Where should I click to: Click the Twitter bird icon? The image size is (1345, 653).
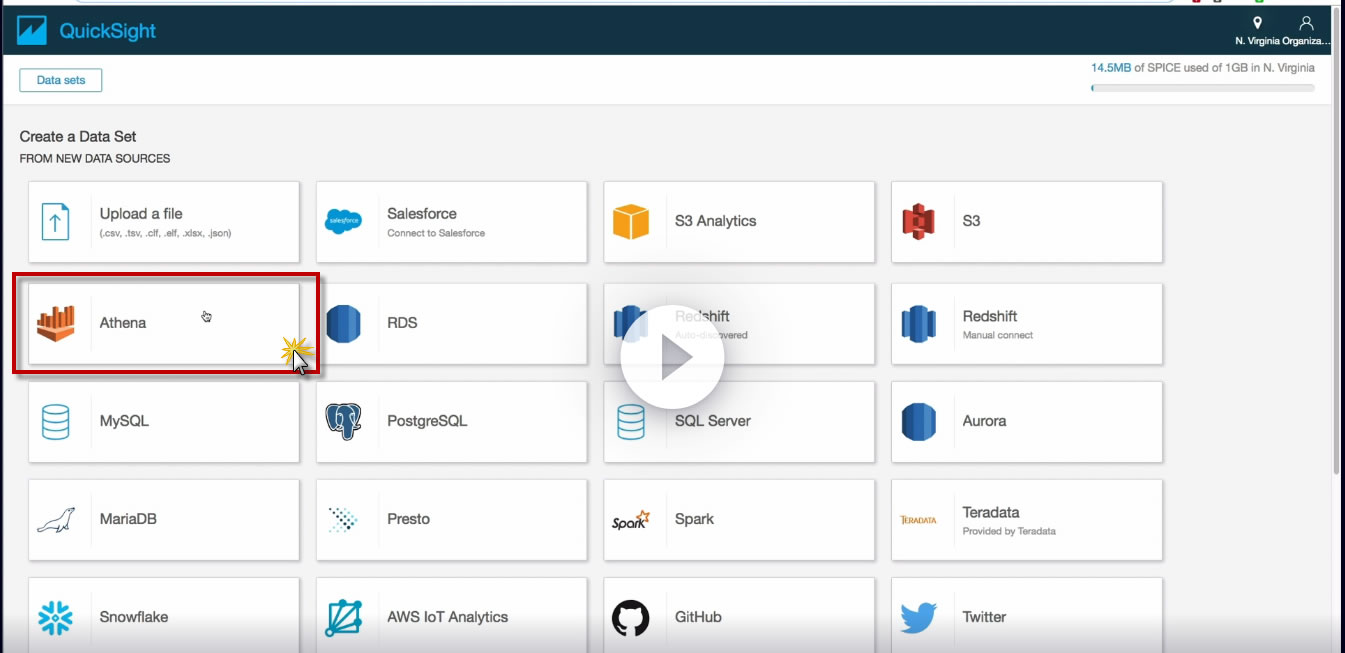click(918, 617)
